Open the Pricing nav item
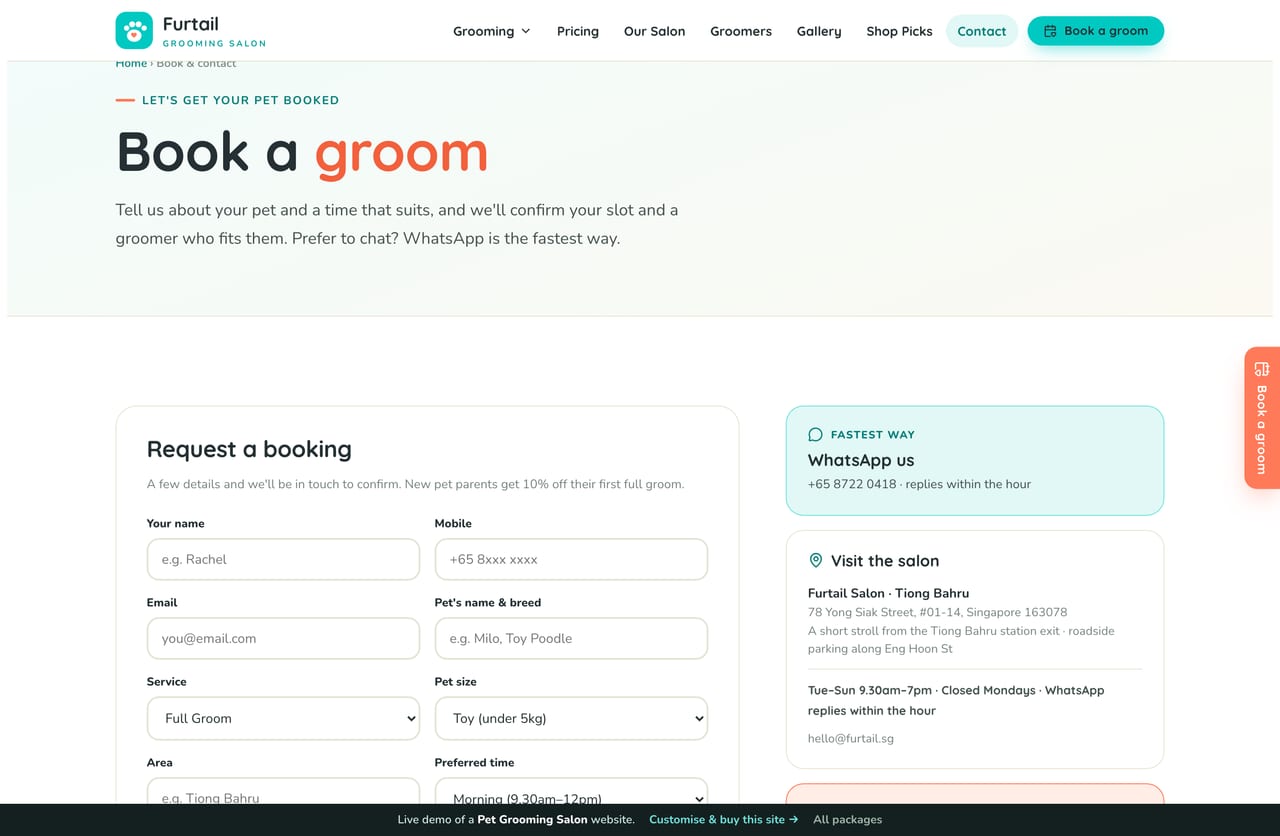Viewport: 1280px width, 836px height. pyautogui.click(x=578, y=31)
